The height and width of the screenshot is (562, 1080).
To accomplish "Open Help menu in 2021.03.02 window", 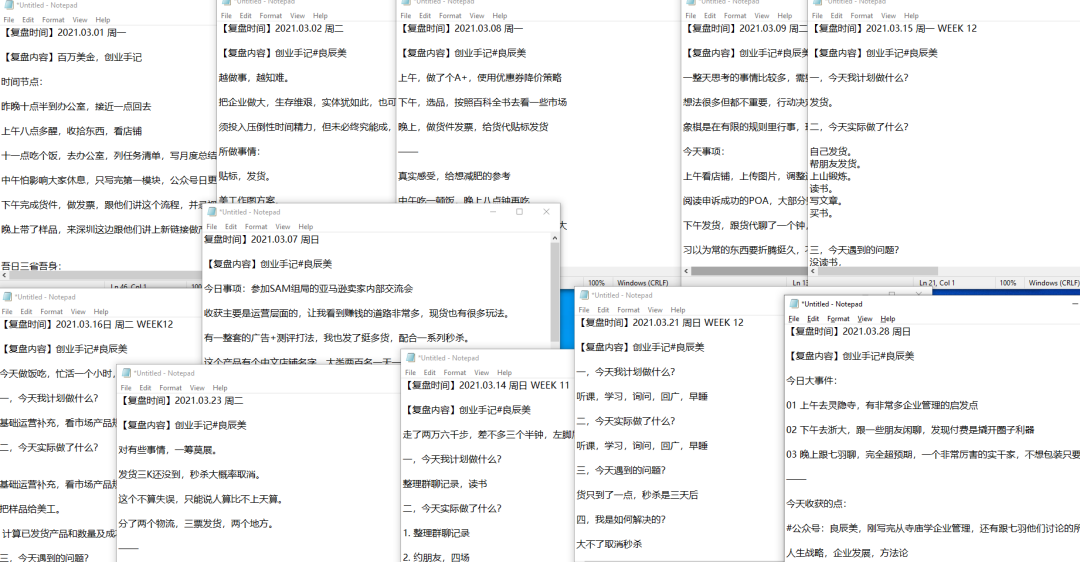I will tap(320, 15).
